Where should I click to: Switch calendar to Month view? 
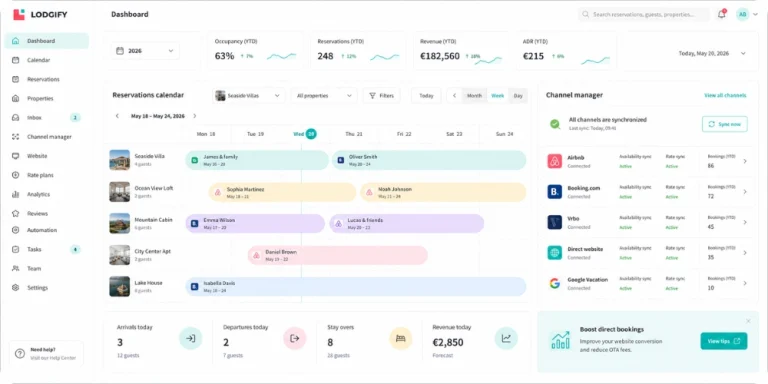point(474,96)
